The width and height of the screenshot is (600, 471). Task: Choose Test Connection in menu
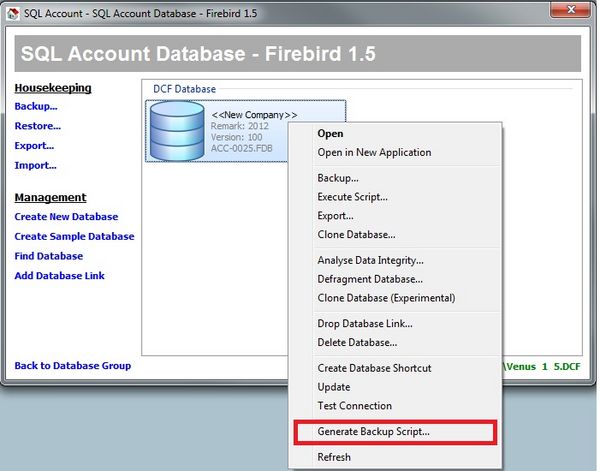[354, 406]
